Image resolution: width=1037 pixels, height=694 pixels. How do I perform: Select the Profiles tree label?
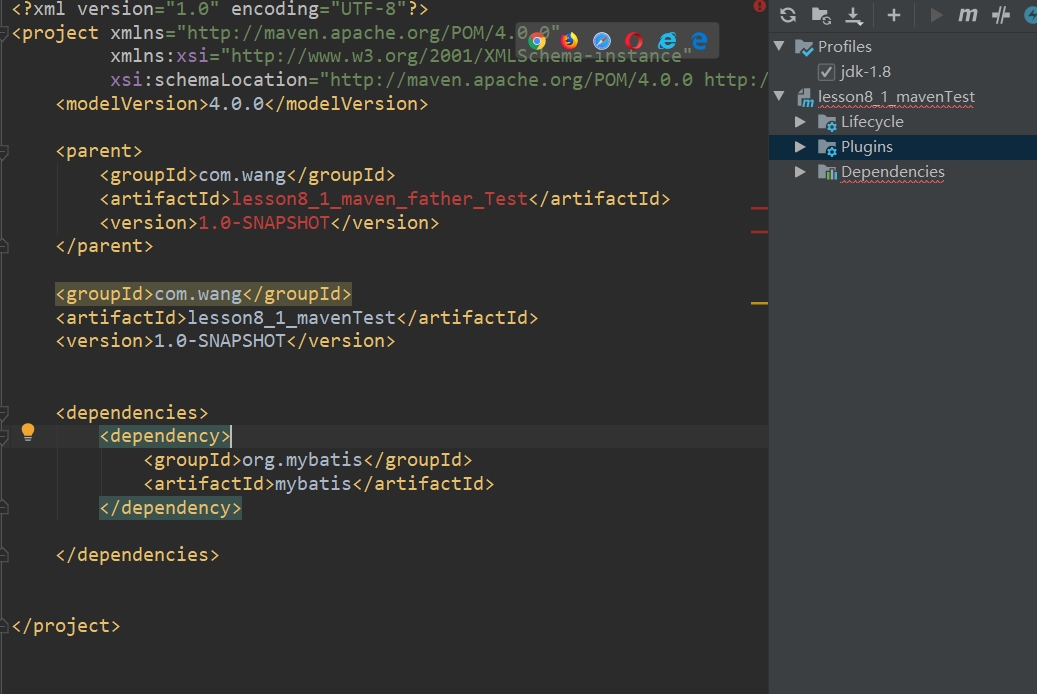[x=845, y=47]
